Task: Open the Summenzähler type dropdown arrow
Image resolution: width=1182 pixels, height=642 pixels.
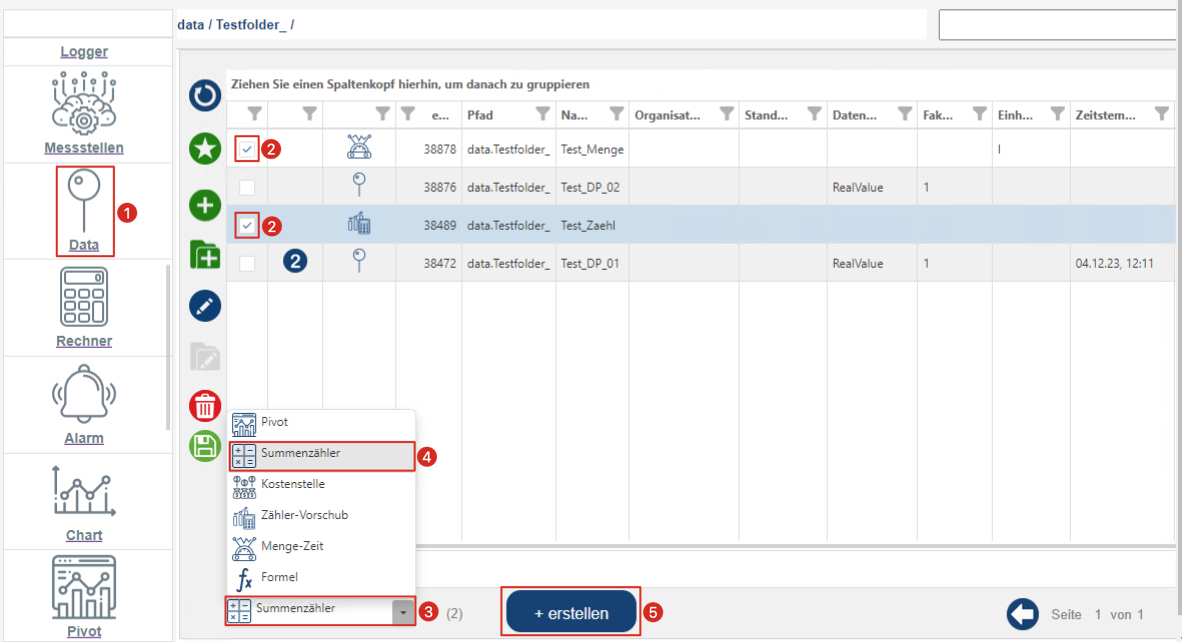Action: (402, 611)
